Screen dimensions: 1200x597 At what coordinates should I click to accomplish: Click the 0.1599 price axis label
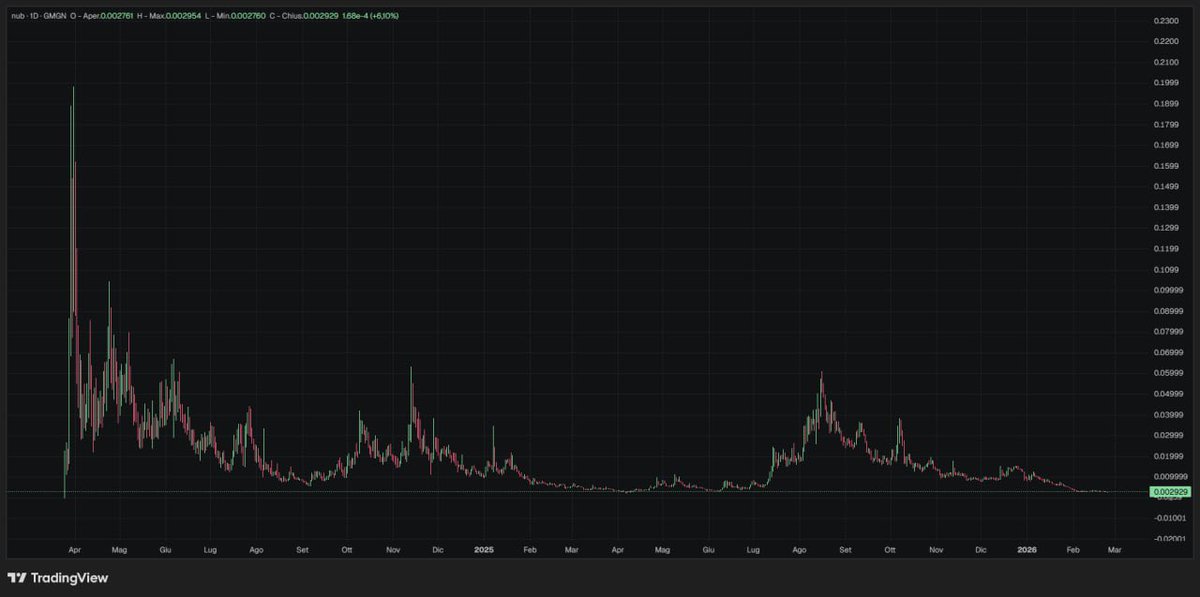coord(1165,166)
